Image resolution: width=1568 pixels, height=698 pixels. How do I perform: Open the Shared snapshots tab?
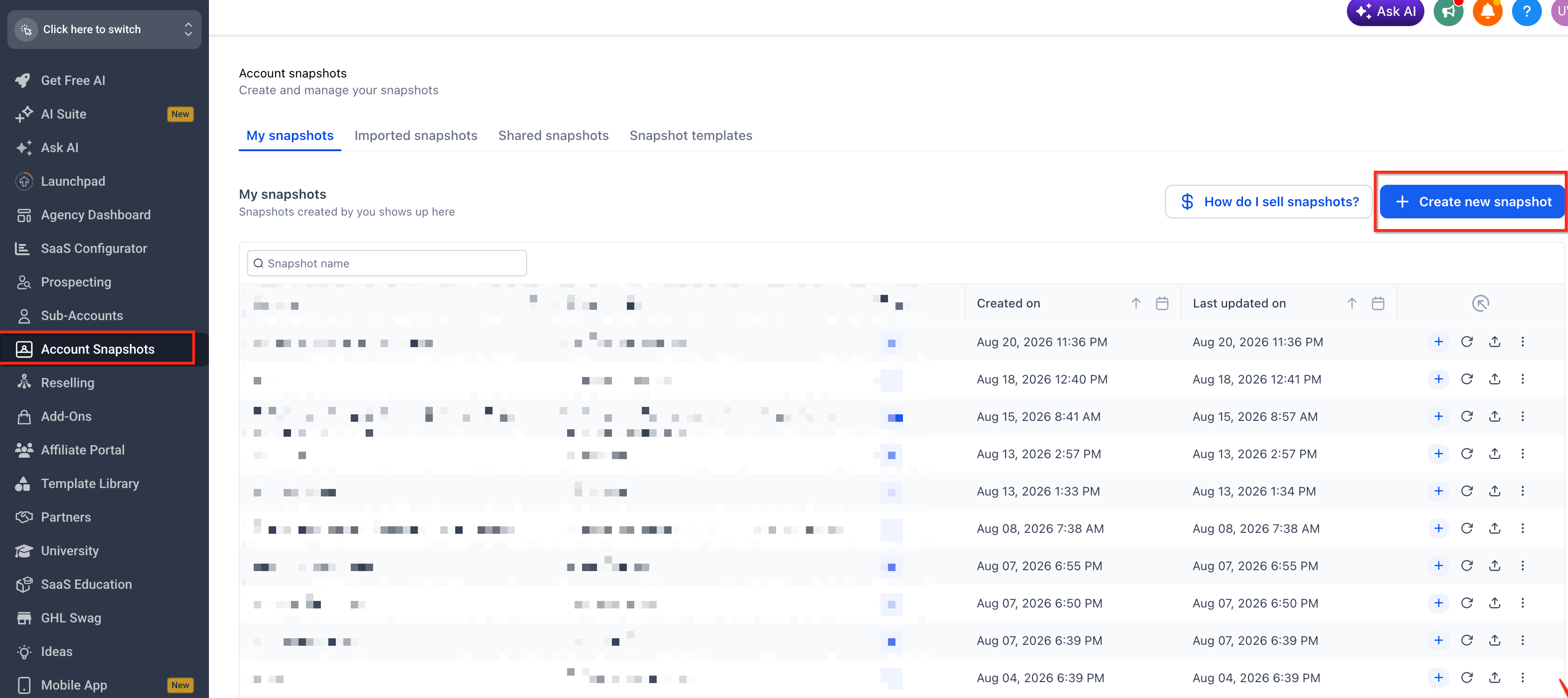click(553, 135)
